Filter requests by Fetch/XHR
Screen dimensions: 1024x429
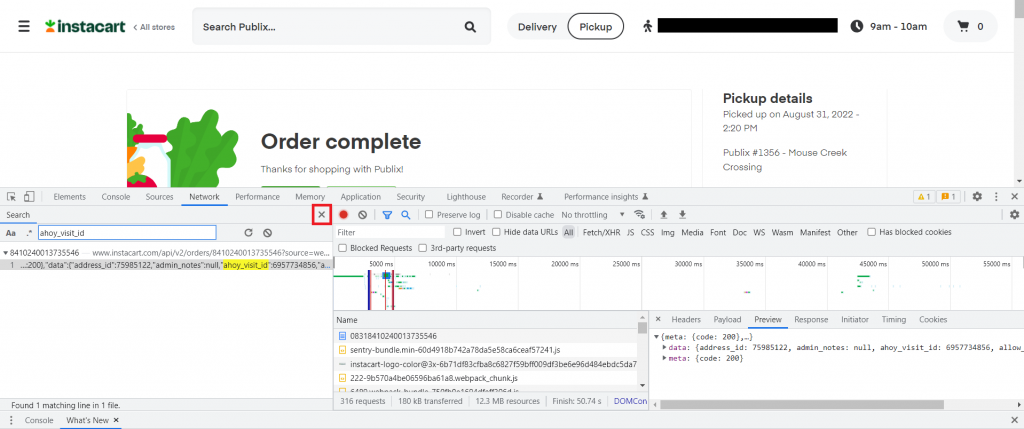click(x=601, y=232)
